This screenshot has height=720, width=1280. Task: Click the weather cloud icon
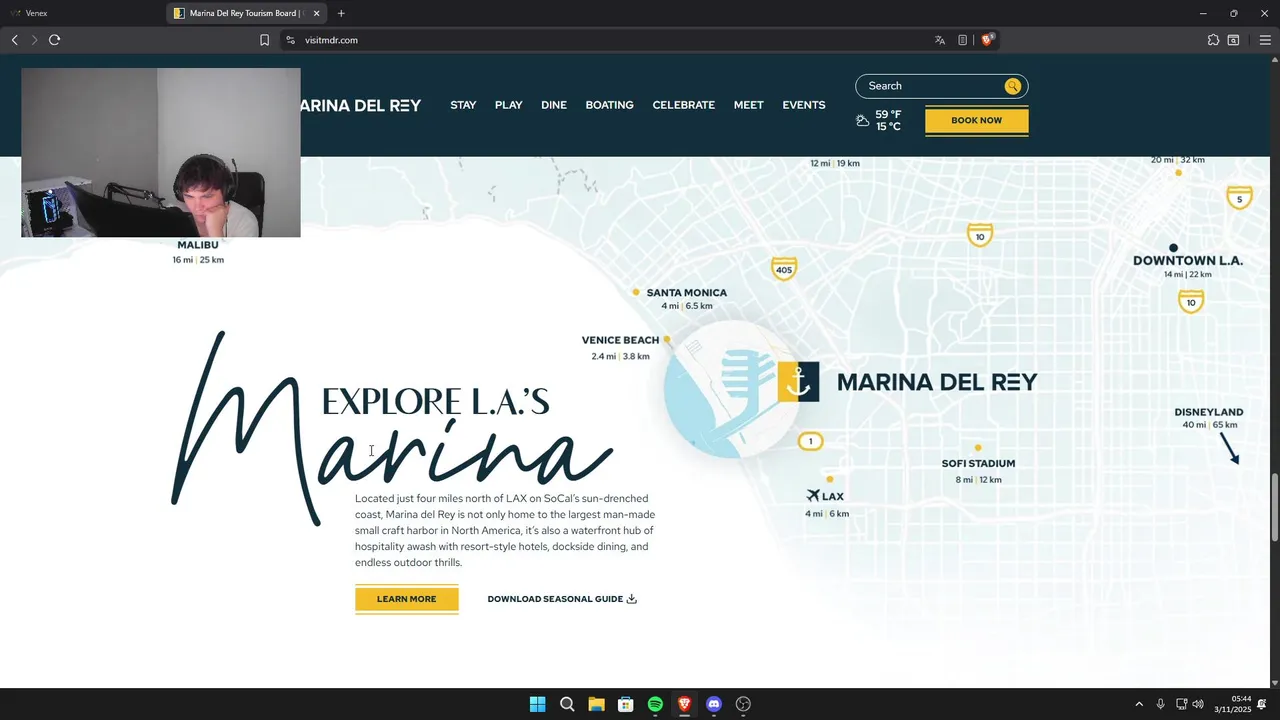click(863, 121)
